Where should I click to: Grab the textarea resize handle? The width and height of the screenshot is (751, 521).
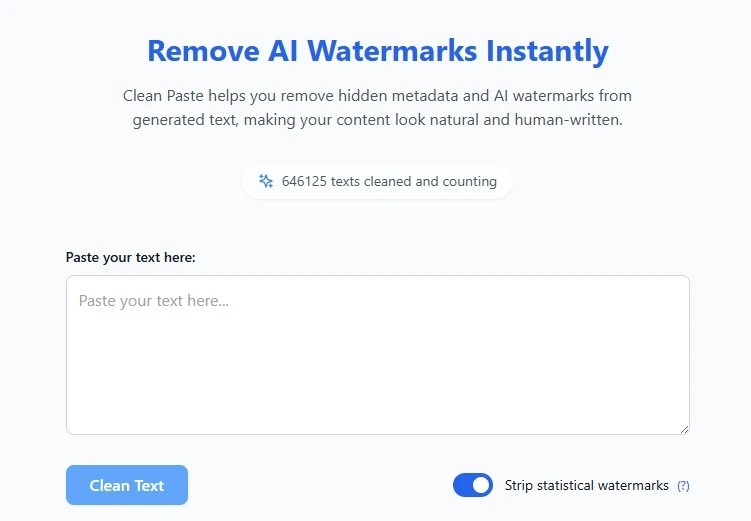click(x=684, y=429)
